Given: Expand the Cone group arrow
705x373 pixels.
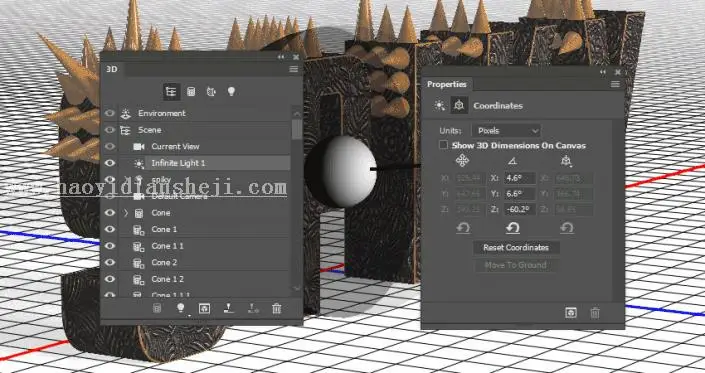Looking at the screenshot, I should pos(126,213).
